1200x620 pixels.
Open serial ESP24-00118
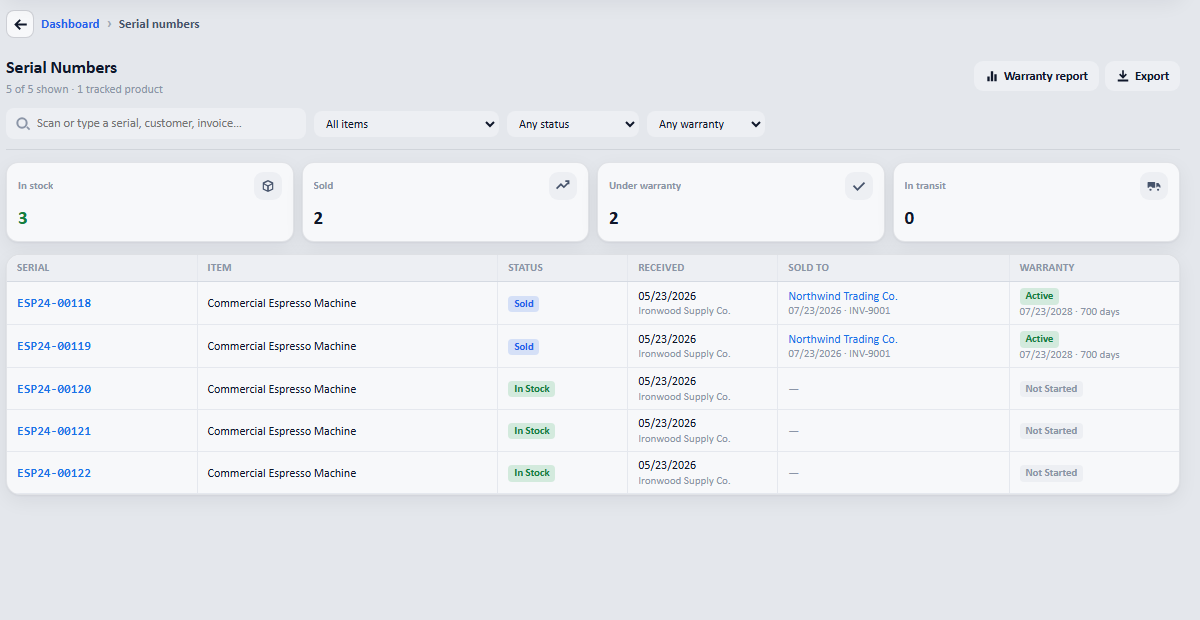point(54,303)
